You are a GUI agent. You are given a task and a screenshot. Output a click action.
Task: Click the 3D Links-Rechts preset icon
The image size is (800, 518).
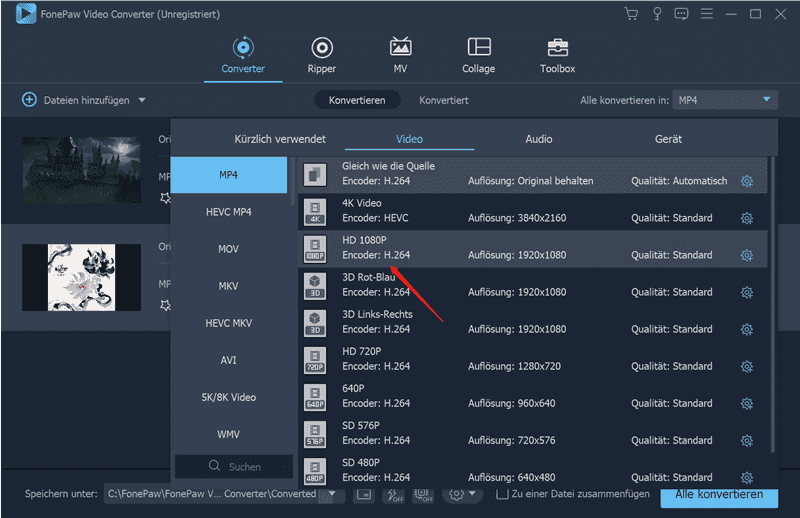(x=315, y=323)
